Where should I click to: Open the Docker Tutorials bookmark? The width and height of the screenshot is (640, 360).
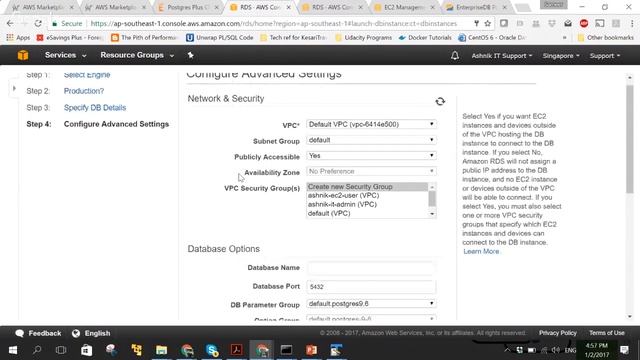pyautogui.click(x=425, y=38)
